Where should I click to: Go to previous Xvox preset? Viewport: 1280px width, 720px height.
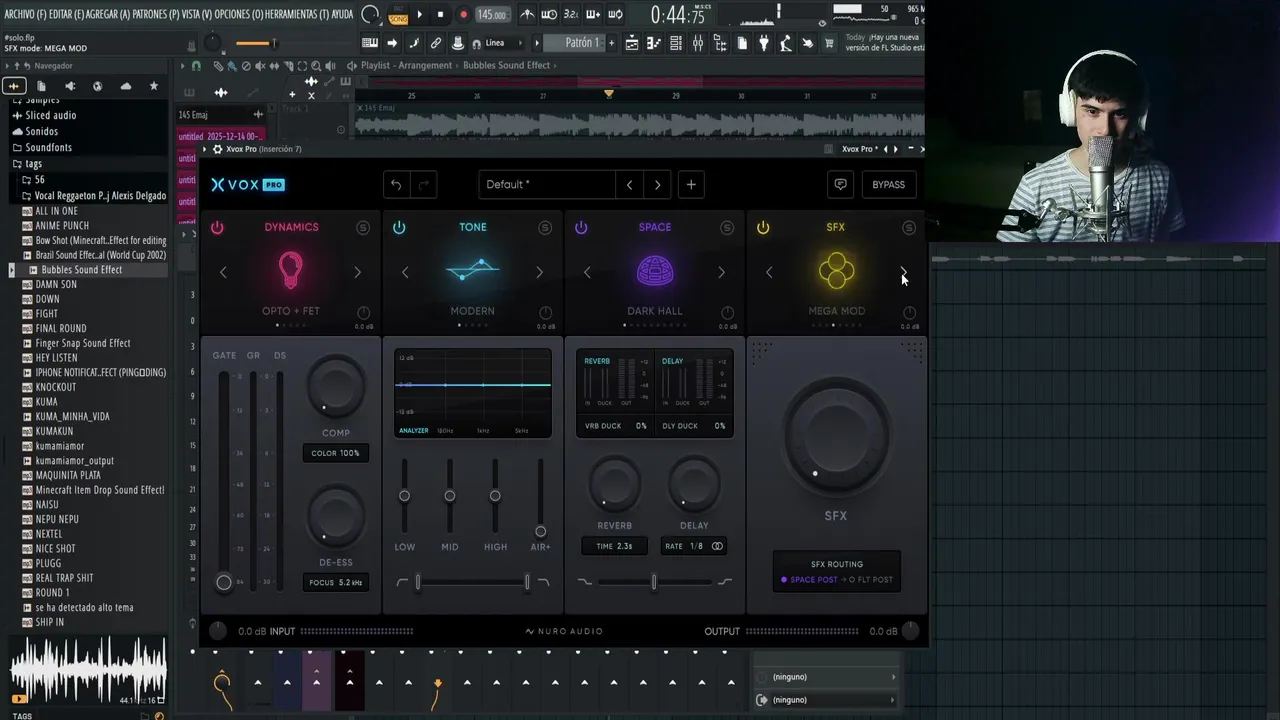629,185
